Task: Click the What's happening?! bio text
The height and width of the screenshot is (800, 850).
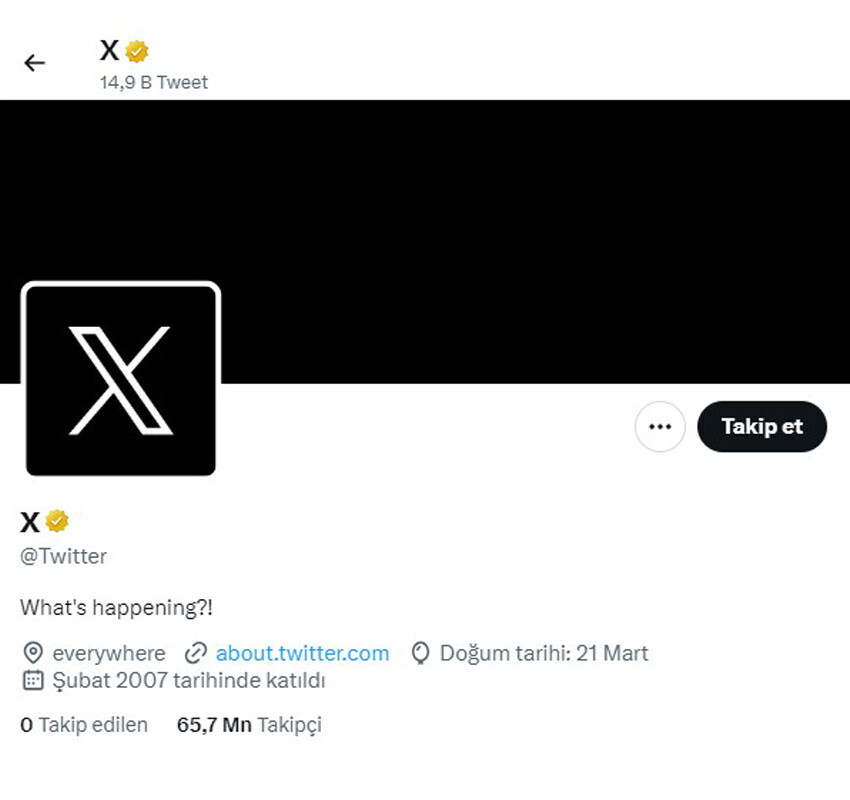Action: point(117,607)
